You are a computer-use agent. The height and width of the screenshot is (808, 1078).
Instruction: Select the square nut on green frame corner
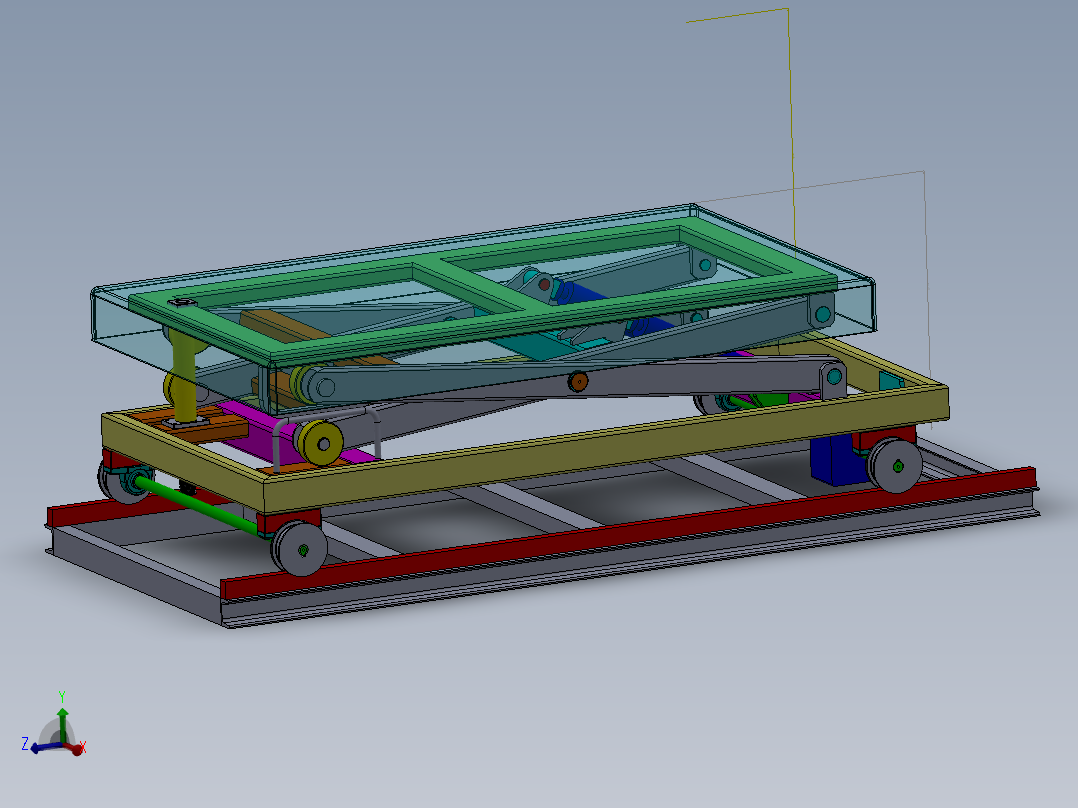(x=182, y=303)
